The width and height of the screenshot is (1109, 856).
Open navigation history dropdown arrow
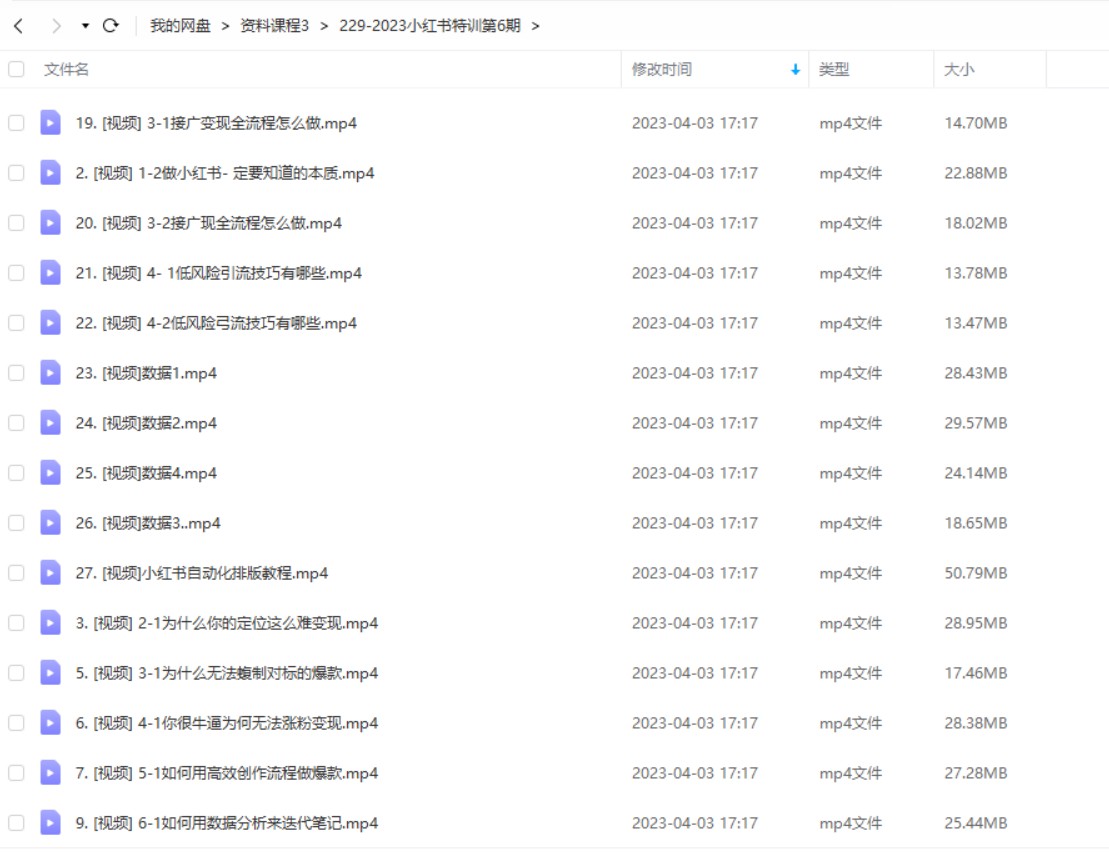point(85,26)
